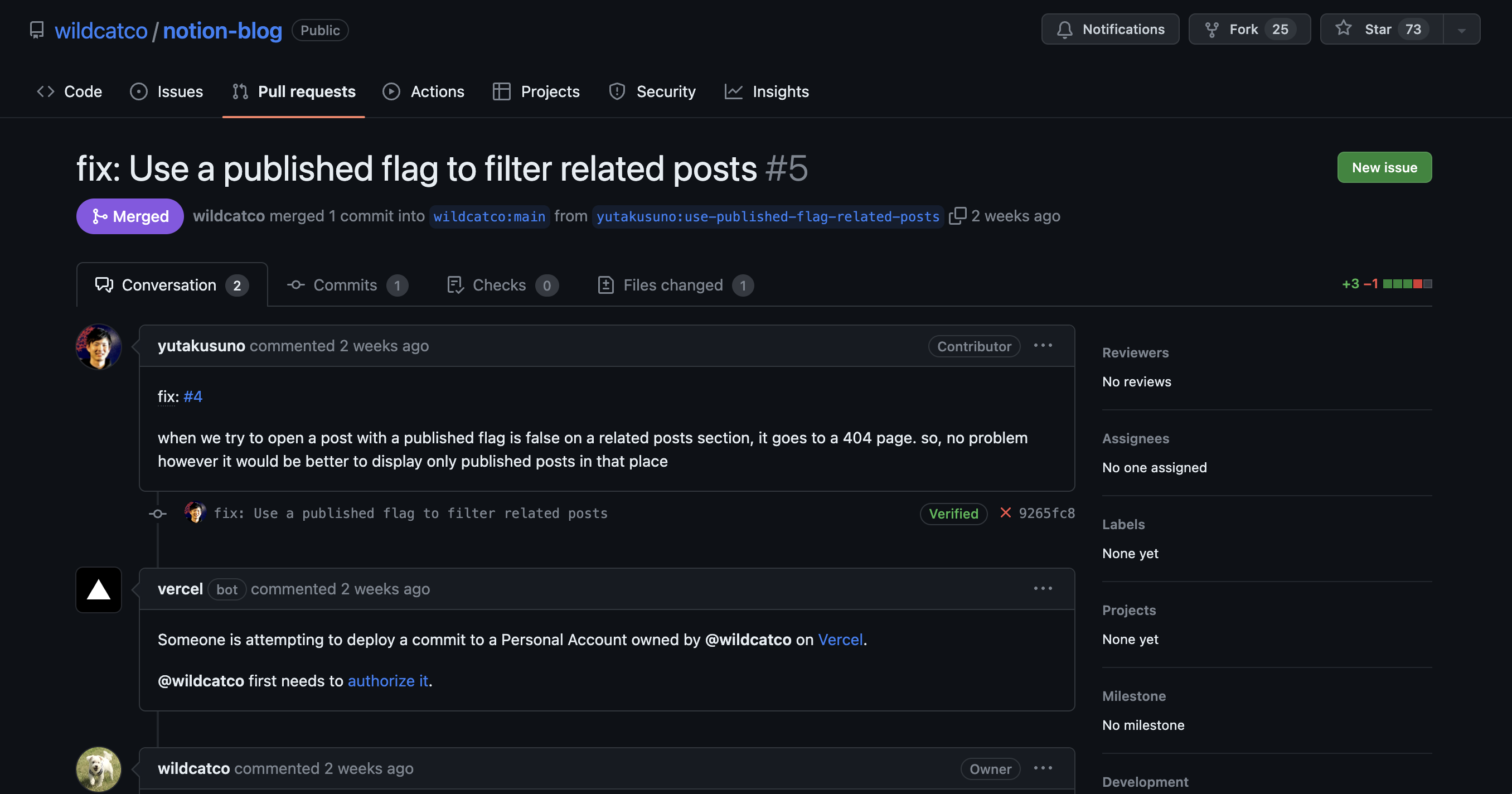Select the Pull requests tab

(x=293, y=91)
